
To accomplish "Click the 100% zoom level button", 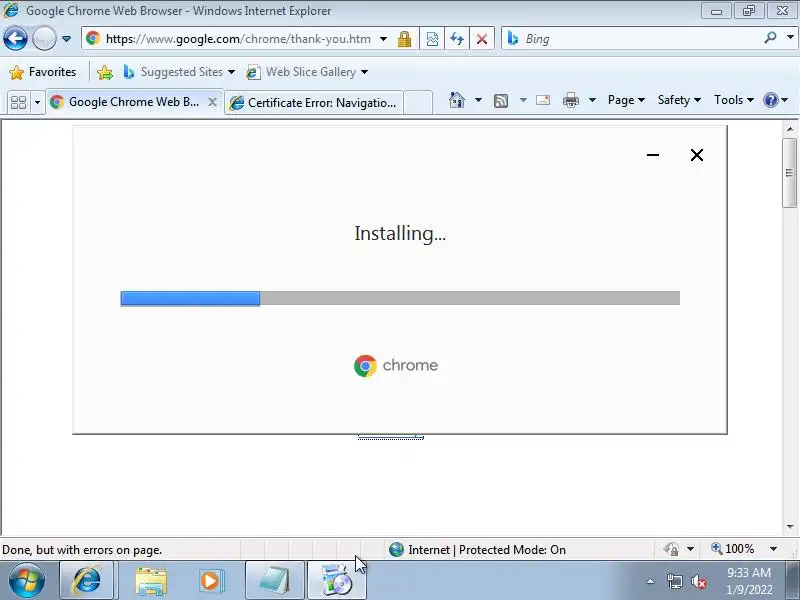I will point(733,549).
